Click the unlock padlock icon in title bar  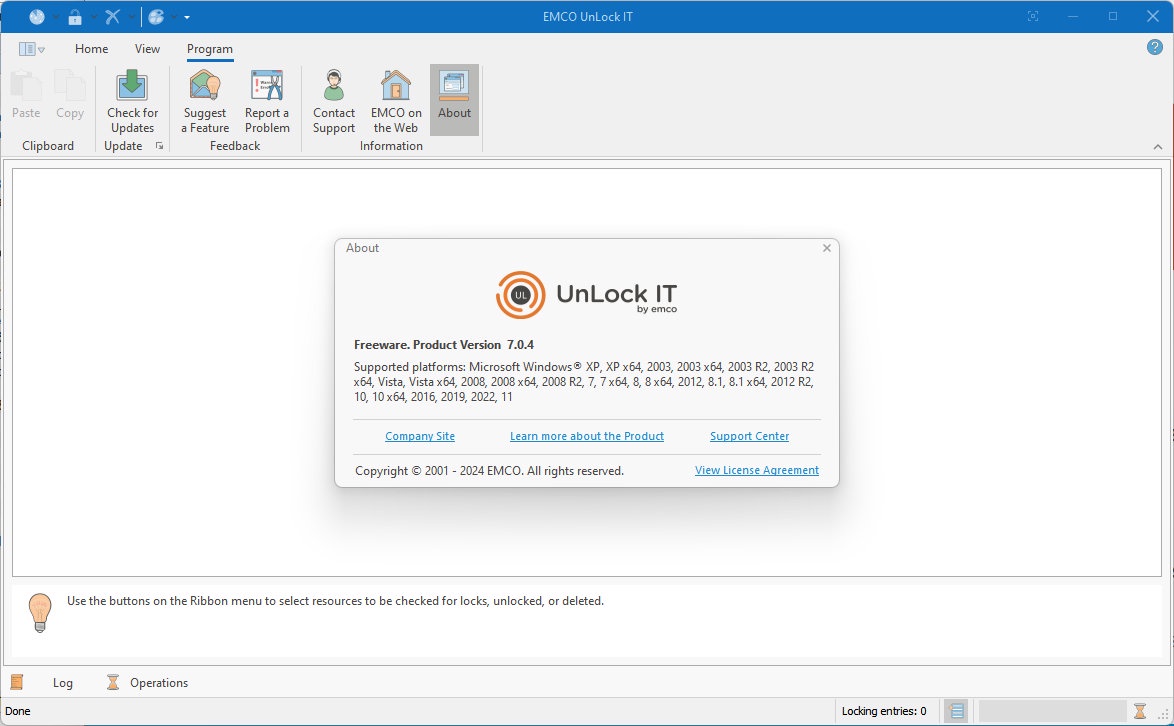pyautogui.click(x=75, y=16)
